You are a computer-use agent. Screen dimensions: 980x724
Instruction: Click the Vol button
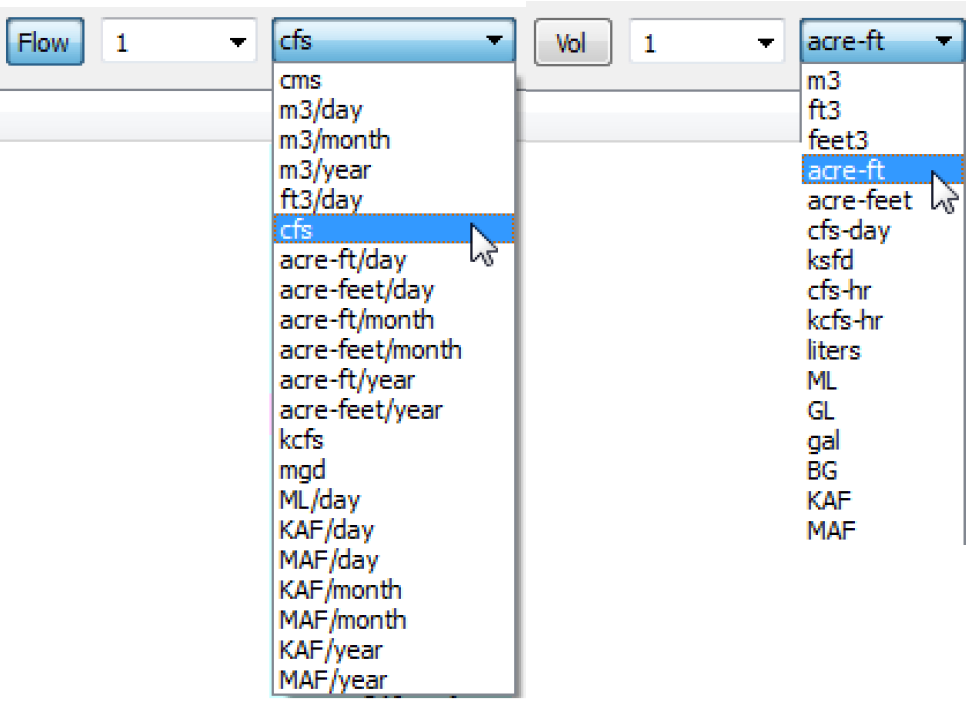571,44
